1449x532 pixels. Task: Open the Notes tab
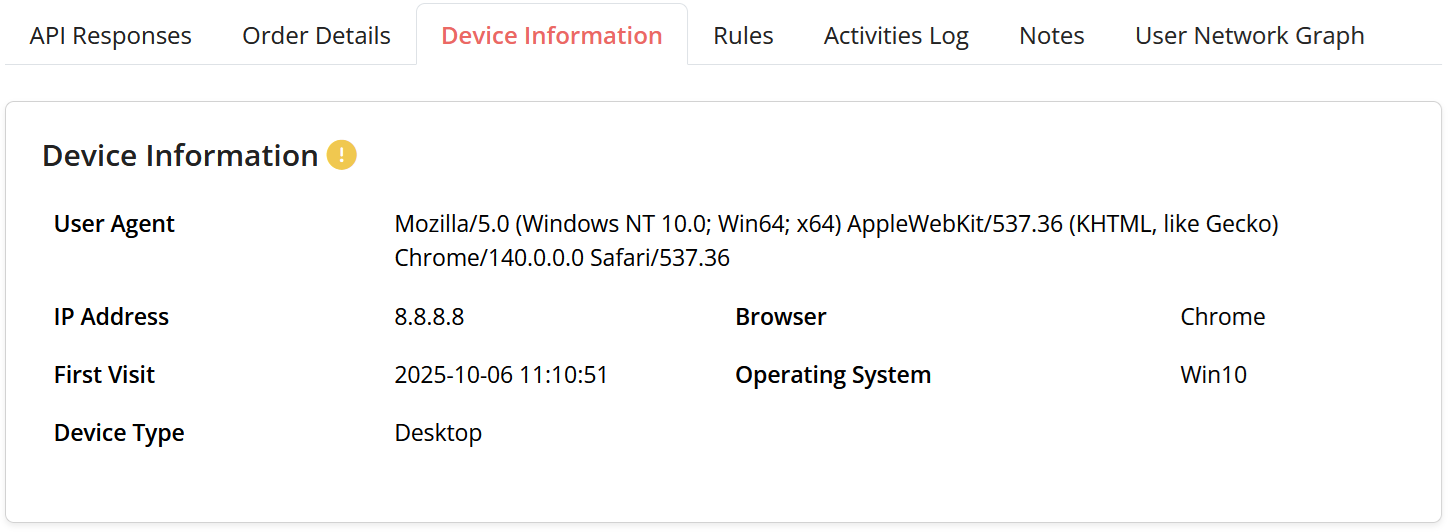pyautogui.click(x=1051, y=36)
